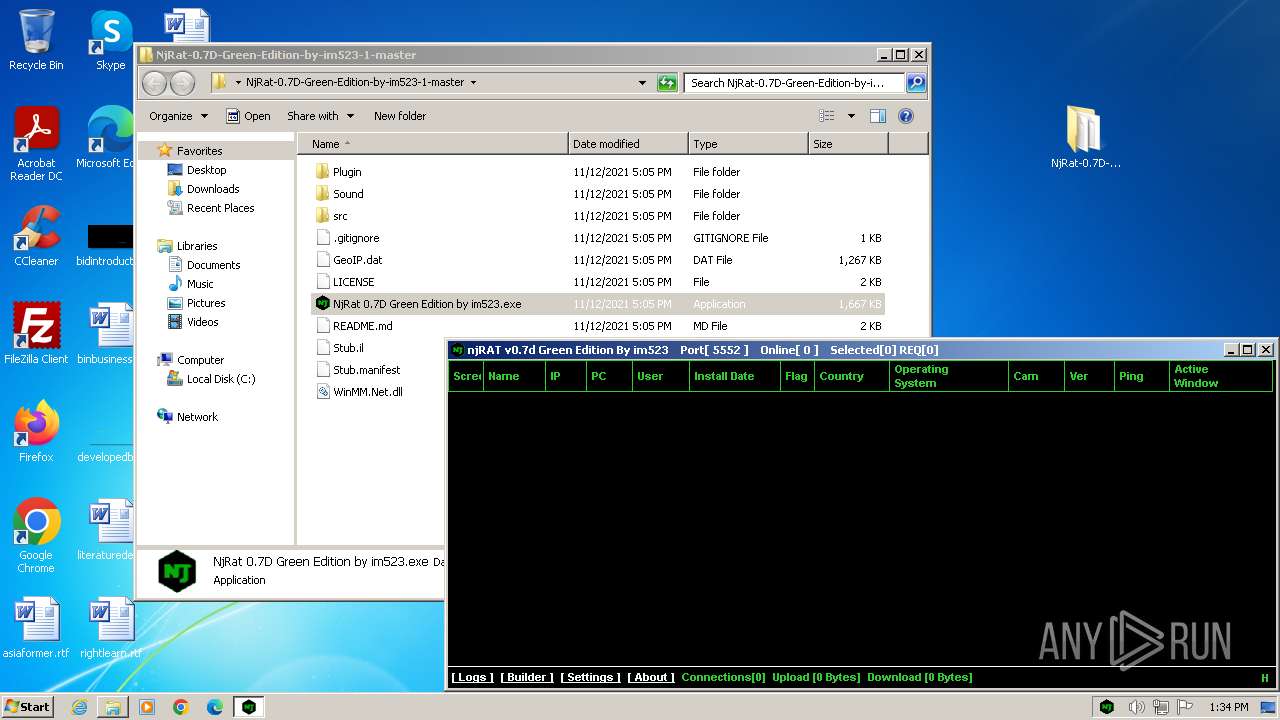Click the njRAT Ping column header
Viewport: 1280px width, 720px height.
click(x=1141, y=376)
